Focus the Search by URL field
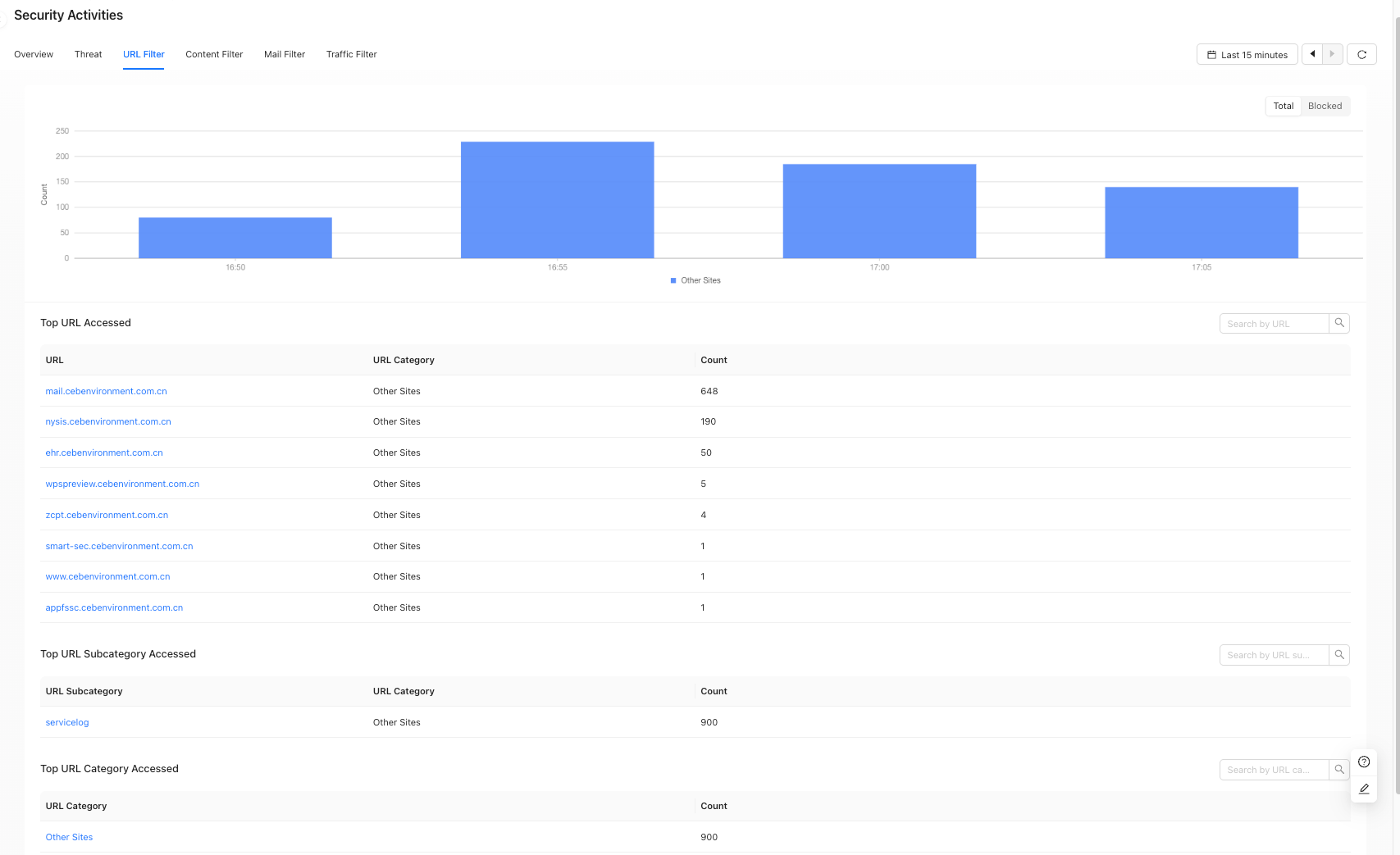 click(1274, 323)
